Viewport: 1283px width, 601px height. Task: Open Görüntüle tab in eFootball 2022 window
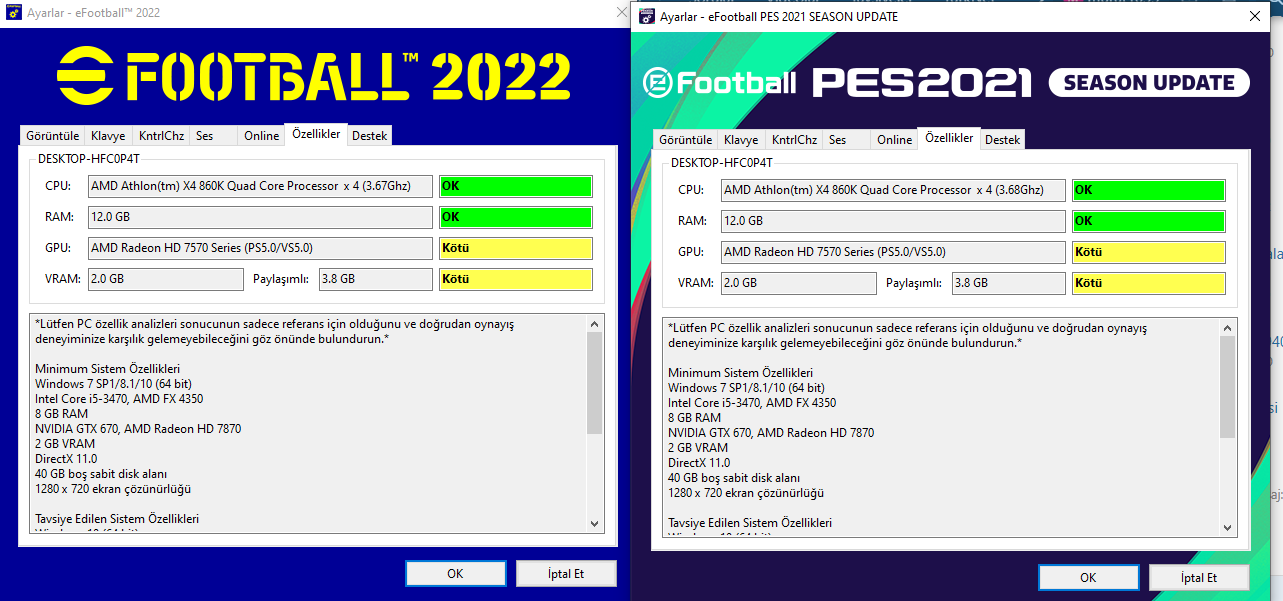tap(51, 136)
